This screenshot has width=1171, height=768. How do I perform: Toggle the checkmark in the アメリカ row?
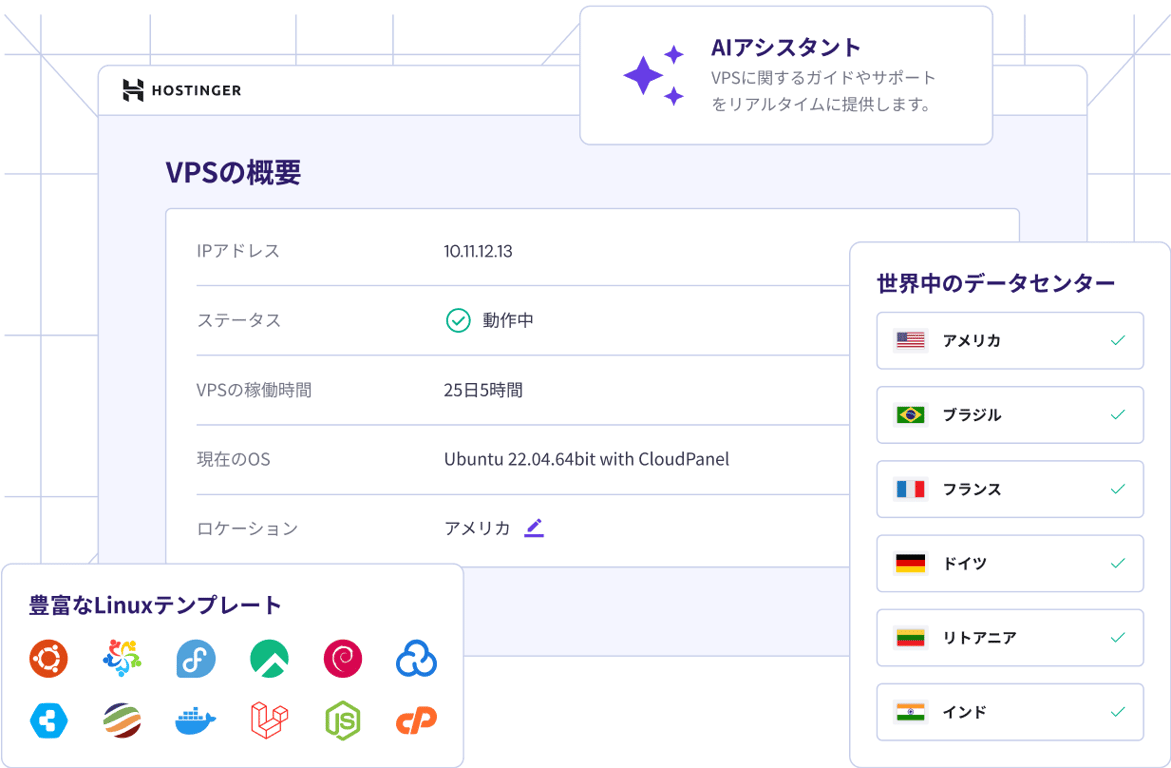click(1117, 341)
